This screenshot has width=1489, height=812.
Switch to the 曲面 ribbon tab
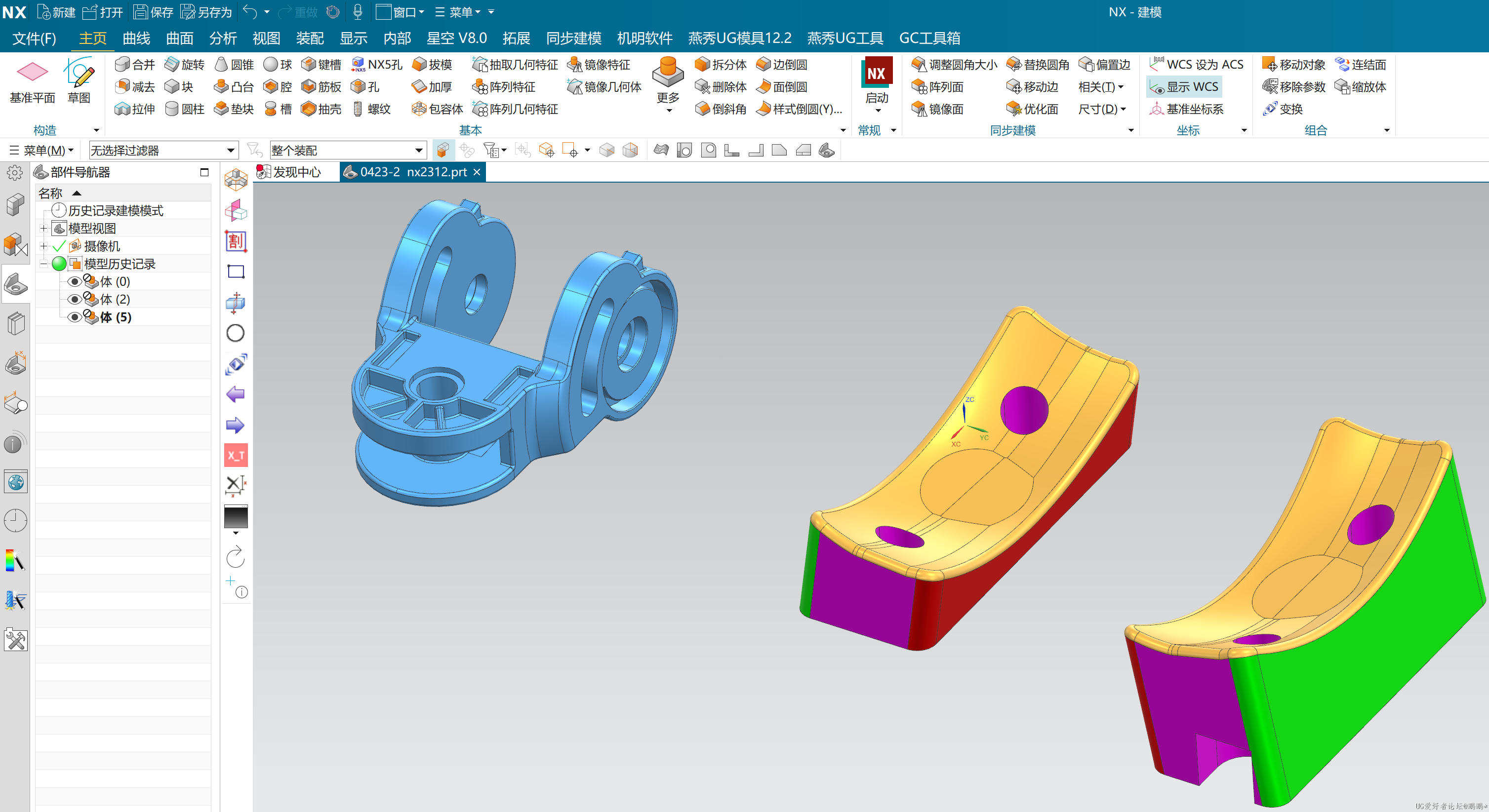click(x=180, y=38)
